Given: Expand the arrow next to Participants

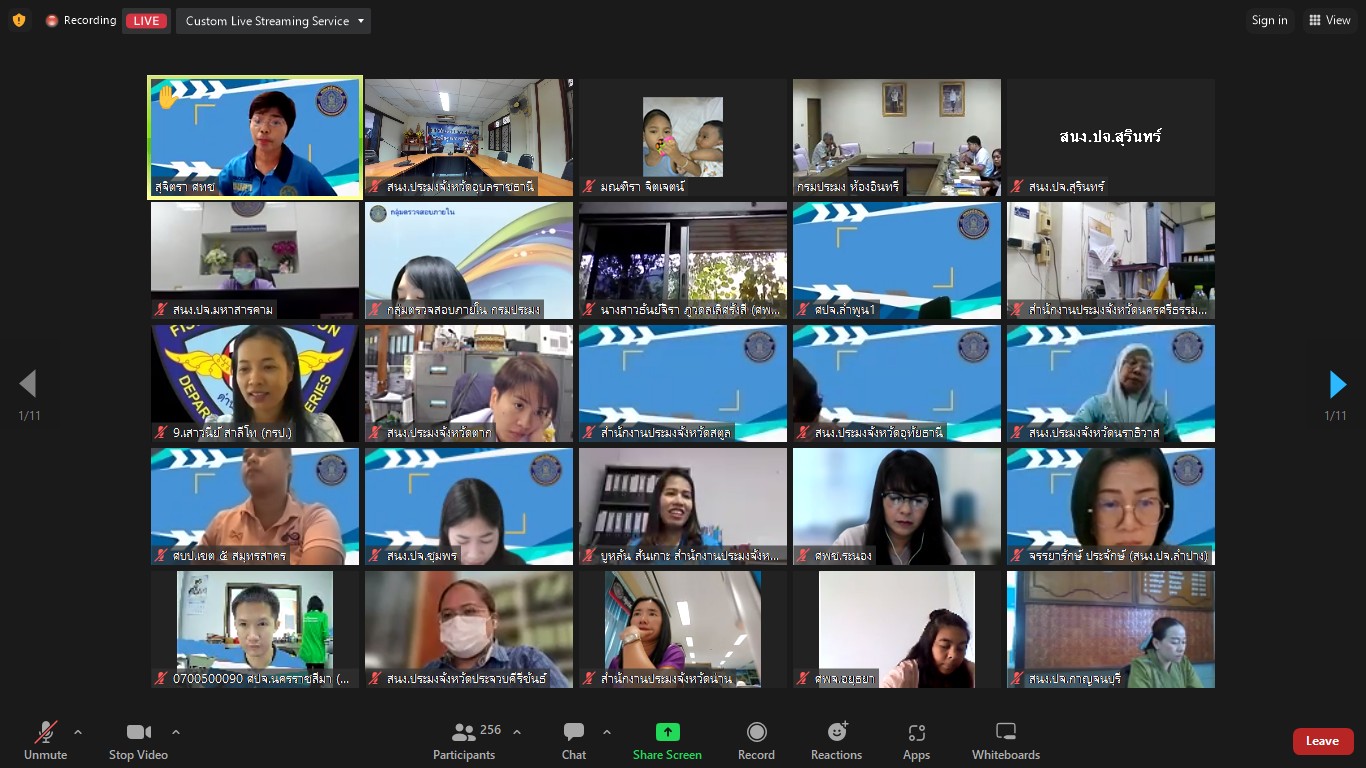Looking at the screenshot, I should [517, 732].
